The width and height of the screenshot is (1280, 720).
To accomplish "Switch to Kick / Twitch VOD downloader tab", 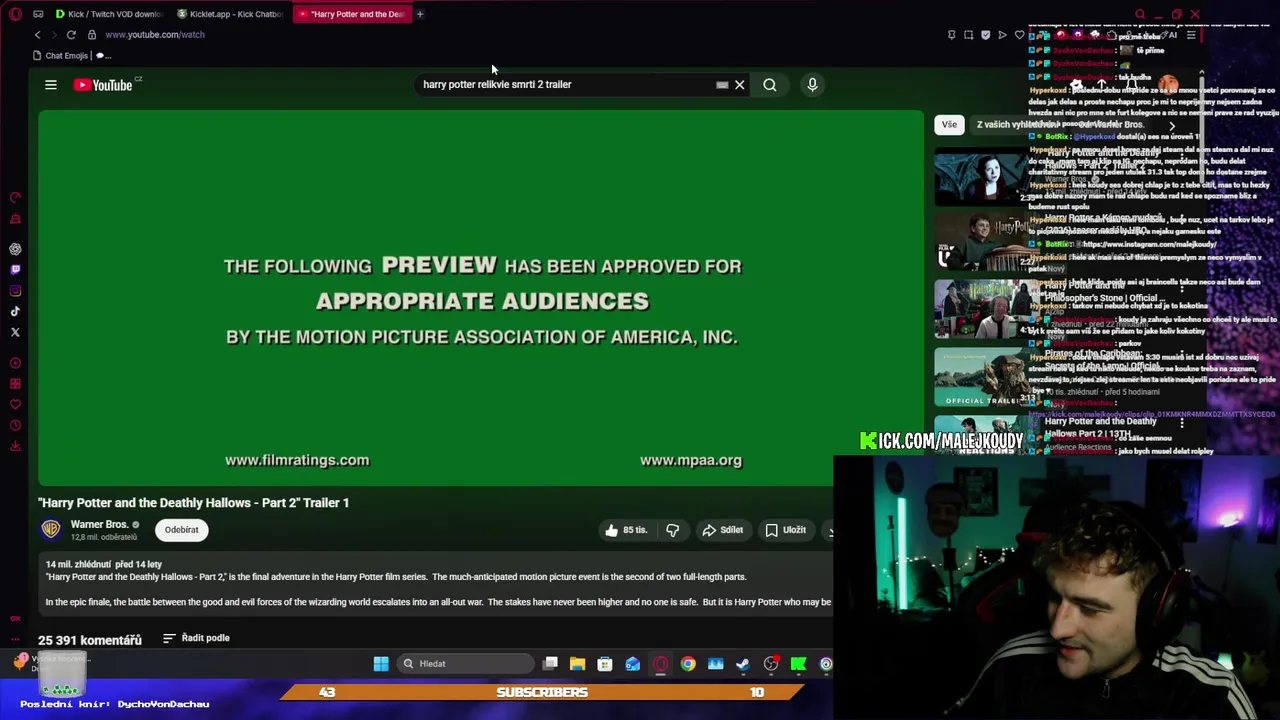I will 109,14.
